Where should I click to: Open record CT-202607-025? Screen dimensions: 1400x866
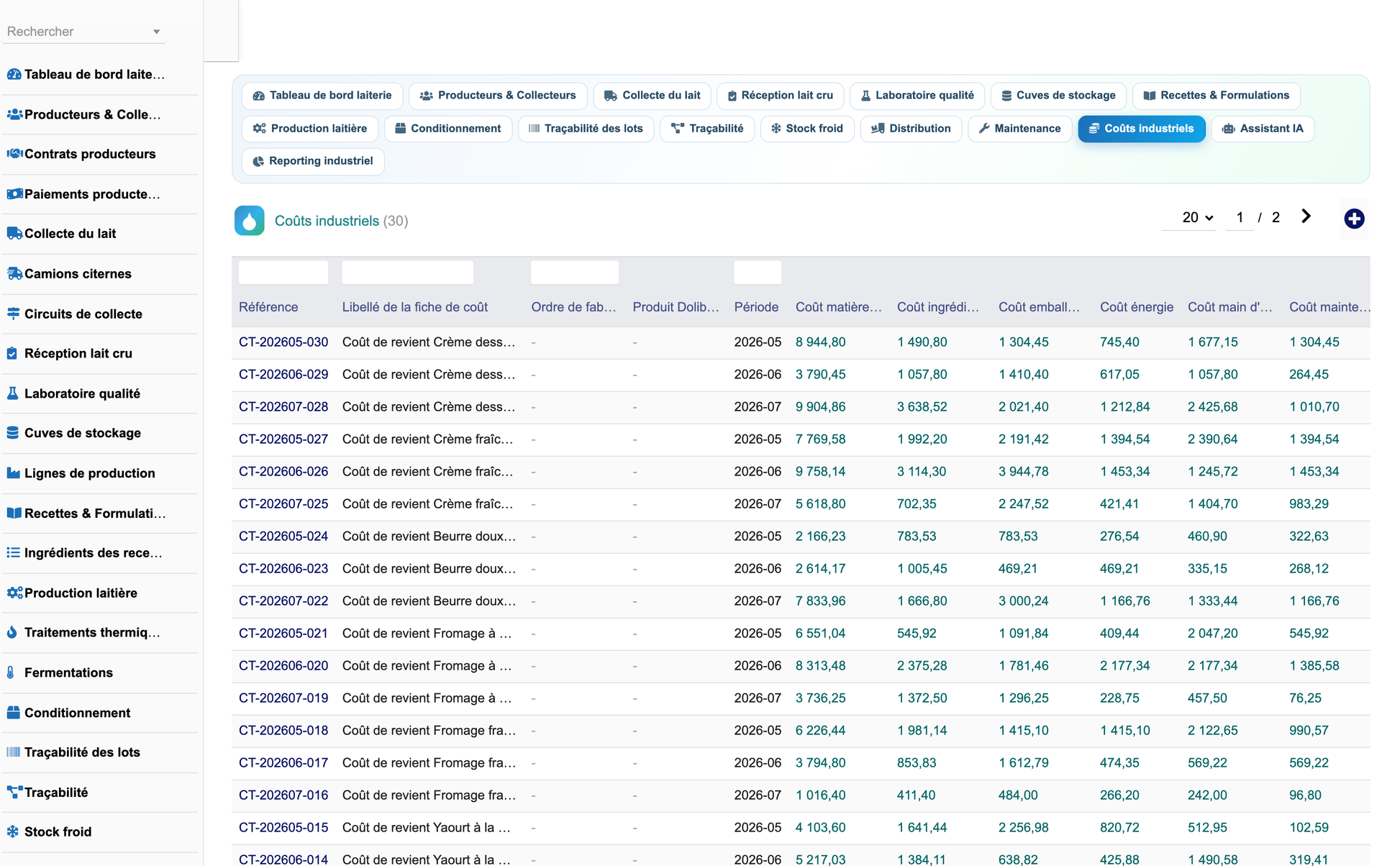[x=283, y=504]
